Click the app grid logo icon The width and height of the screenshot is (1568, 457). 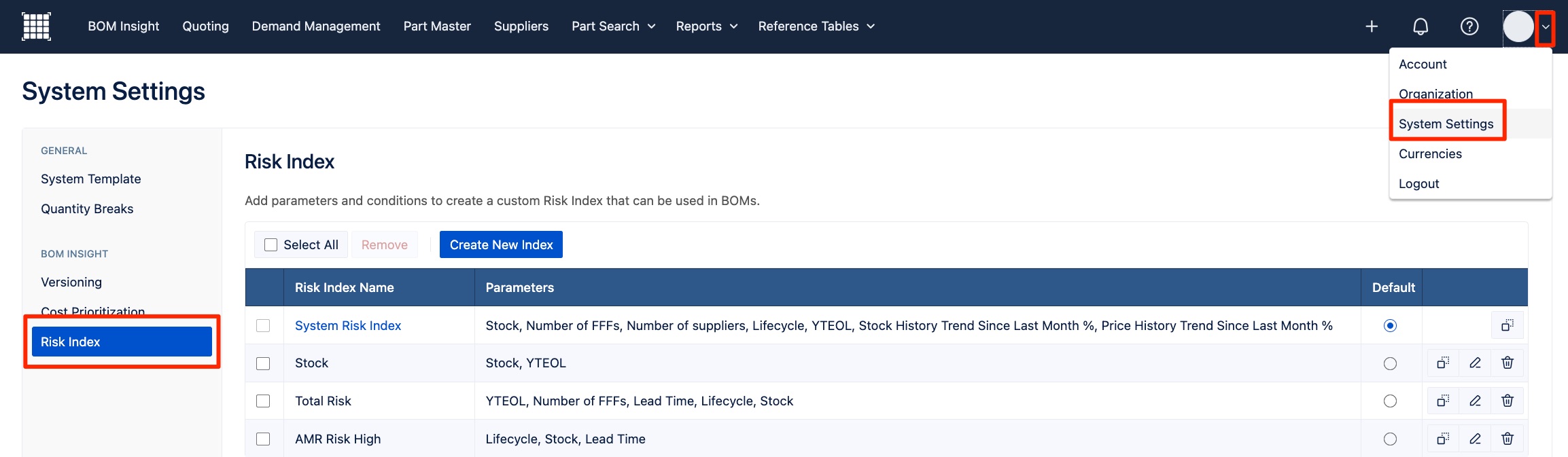pos(36,26)
